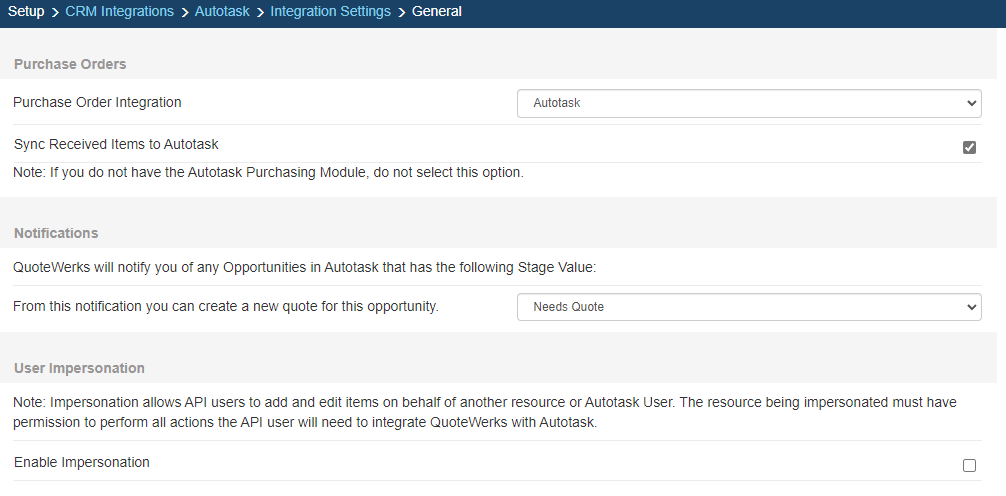Click the Enable Impersonation label text

(82, 462)
